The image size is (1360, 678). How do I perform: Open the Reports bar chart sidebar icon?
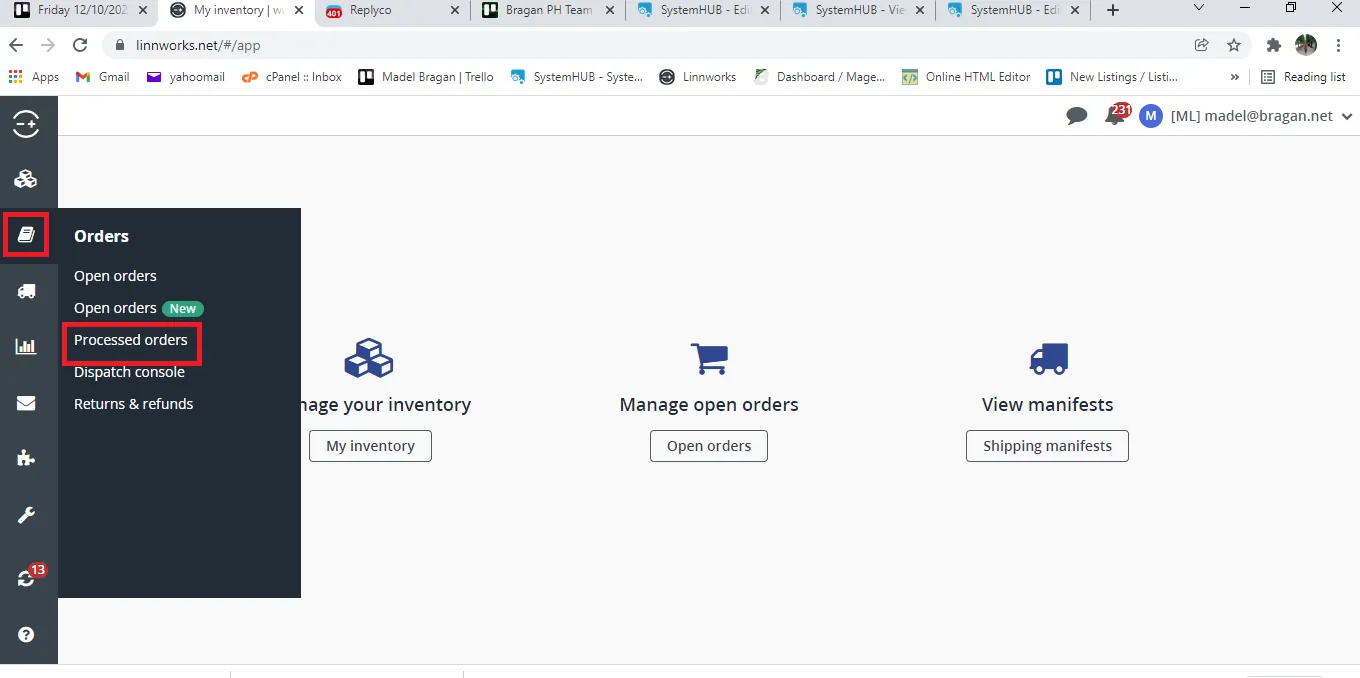click(x=26, y=347)
